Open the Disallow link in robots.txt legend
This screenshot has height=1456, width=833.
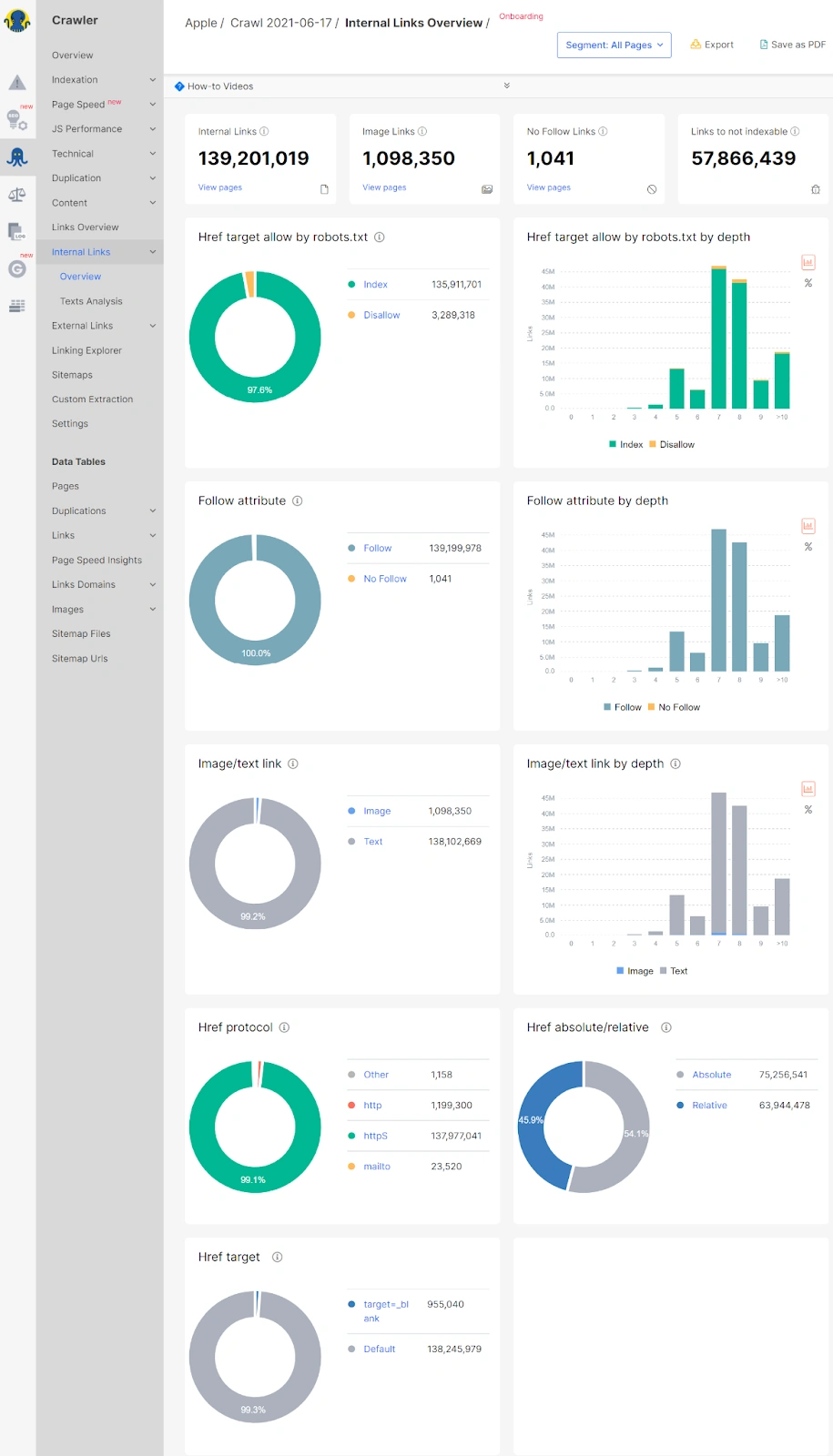381,316
